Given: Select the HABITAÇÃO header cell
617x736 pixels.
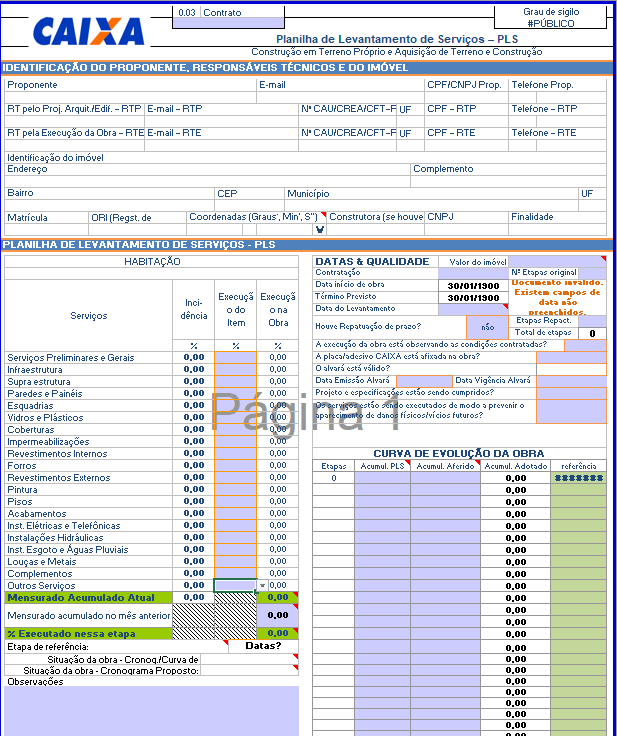Looking at the screenshot, I should click(152, 261).
